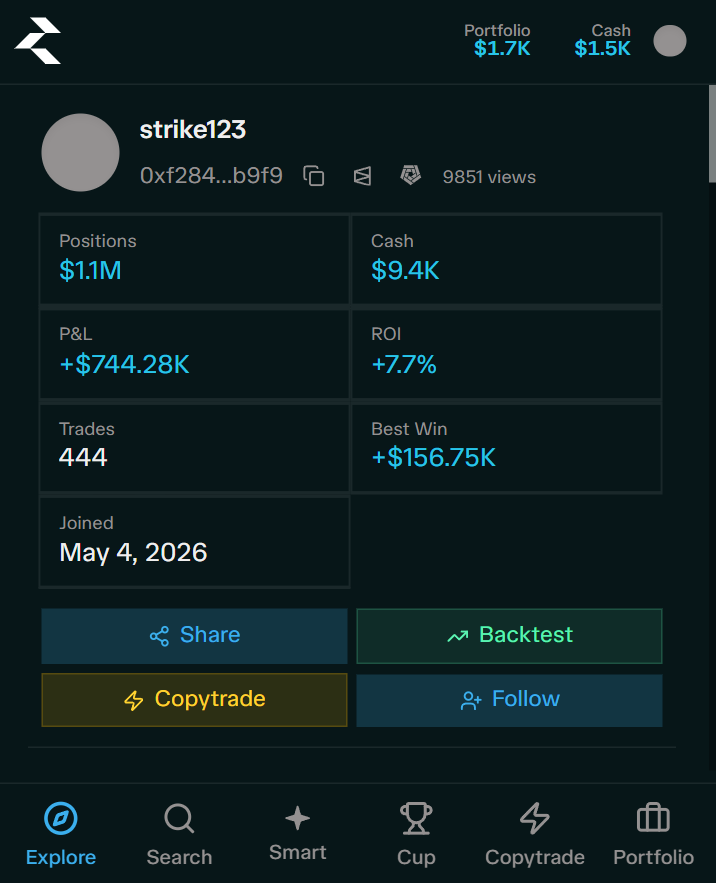Click the vertical scrollbar thumb
The image size is (716, 883).
712,133
